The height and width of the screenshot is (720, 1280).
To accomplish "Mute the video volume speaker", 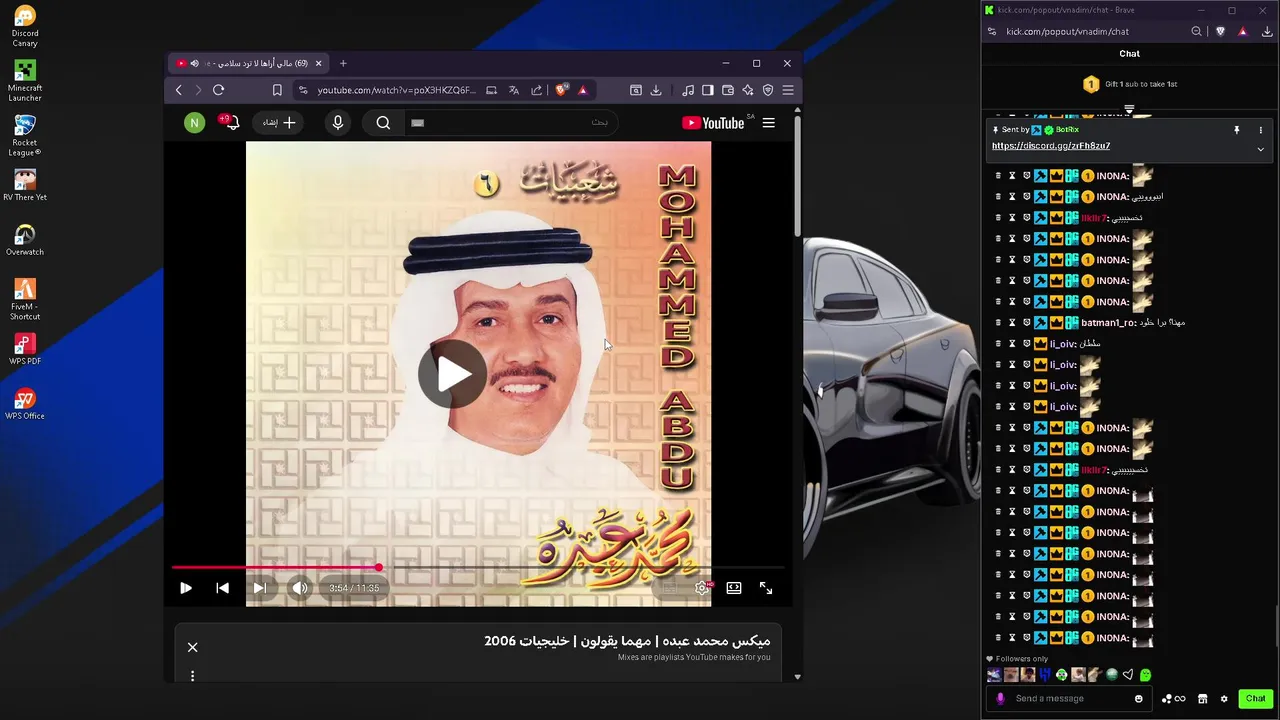I will [299, 588].
